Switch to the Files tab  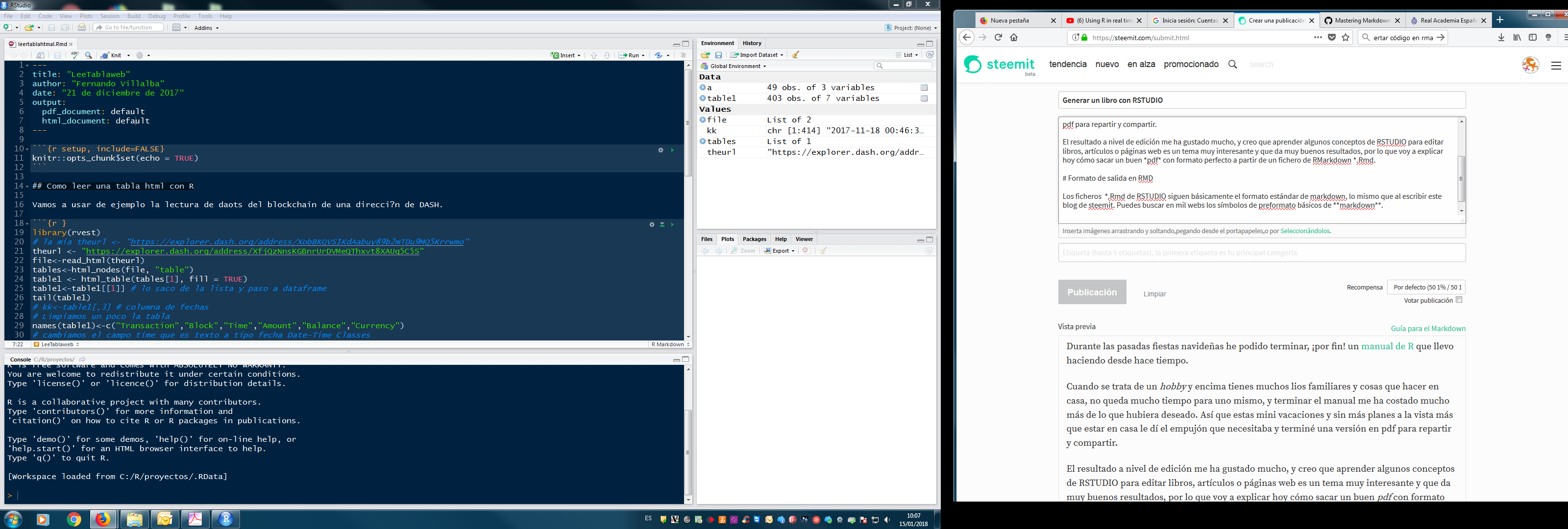(x=707, y=239)
